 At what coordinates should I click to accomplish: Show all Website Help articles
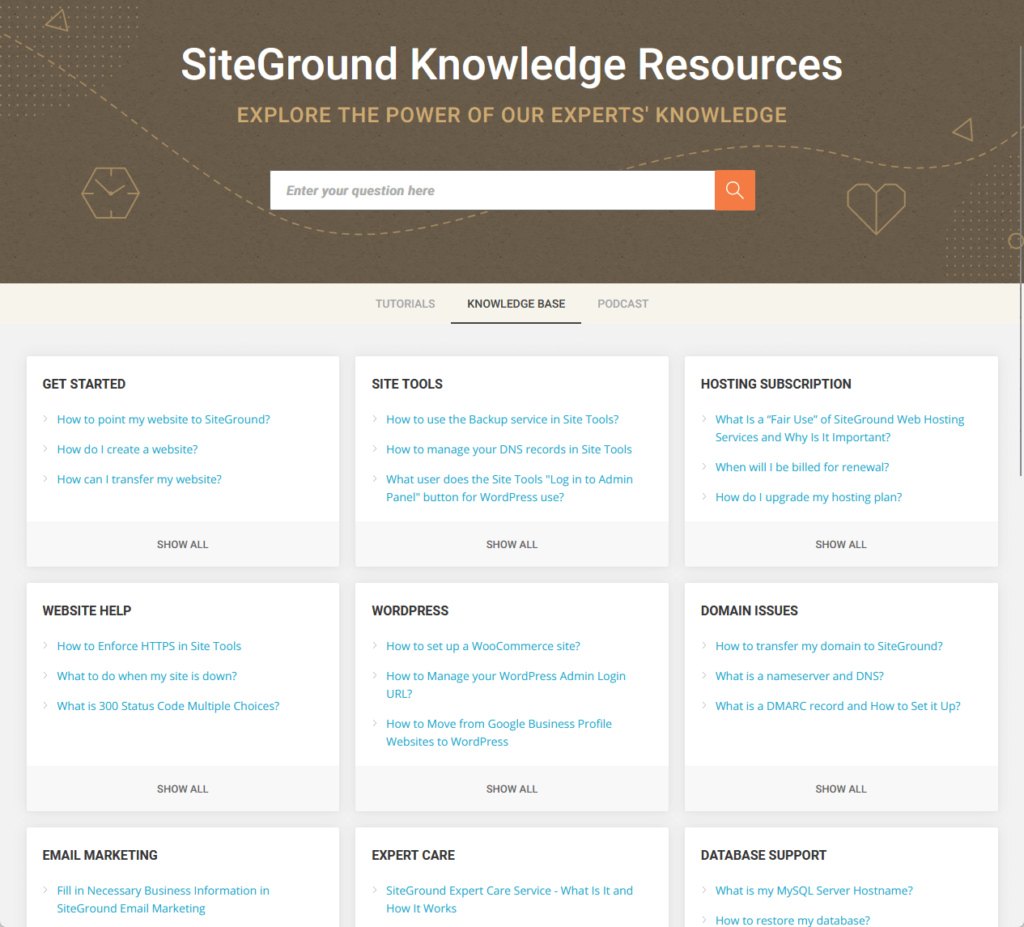tap(183, 789)
